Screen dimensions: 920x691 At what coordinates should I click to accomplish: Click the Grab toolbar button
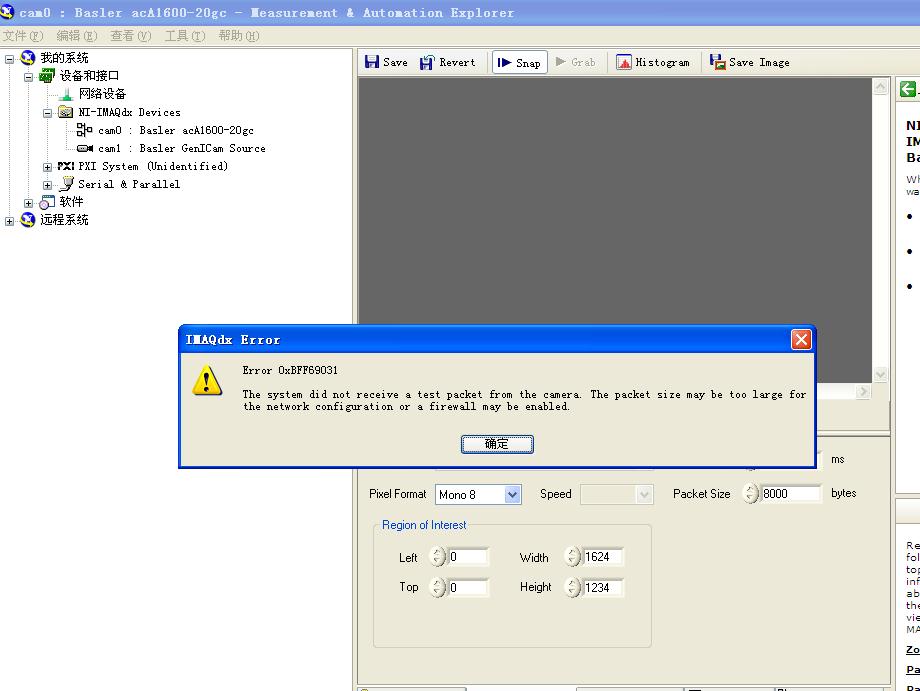pos(575,62)
